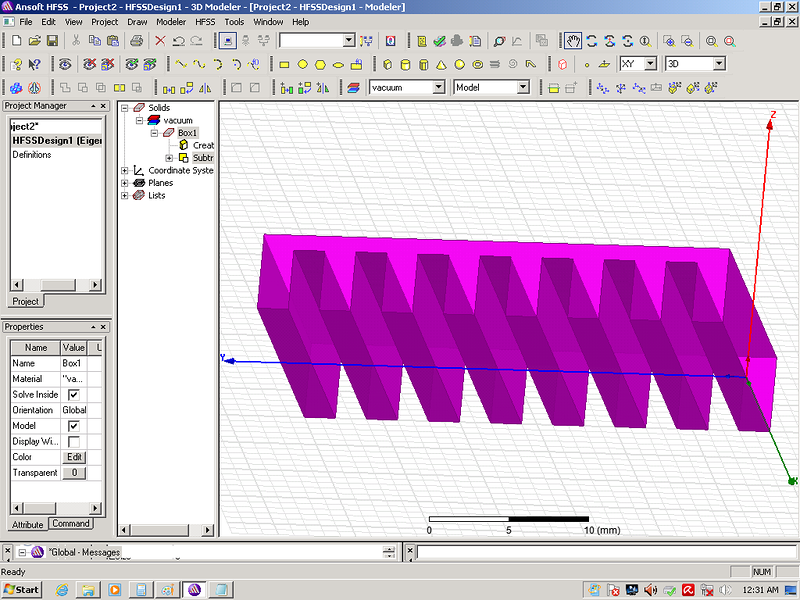800x600 pixels.
Task: Select the Draw cylinder tool
Action: click(x=404, y=64)
